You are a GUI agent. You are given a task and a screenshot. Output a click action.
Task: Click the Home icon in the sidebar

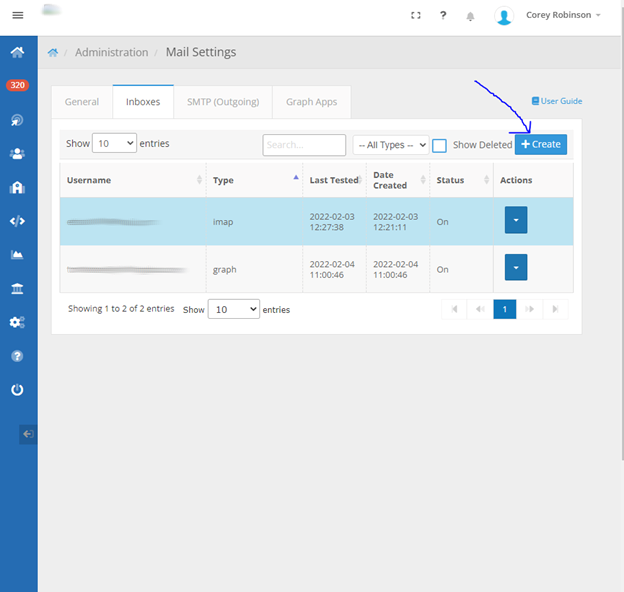tap(17, 52)
